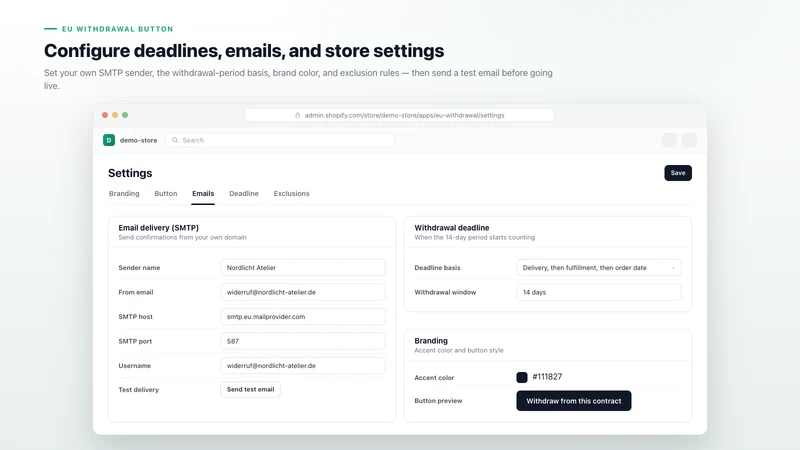Click the Settings page title
The image size is (800, 450).
click(130, 173)
